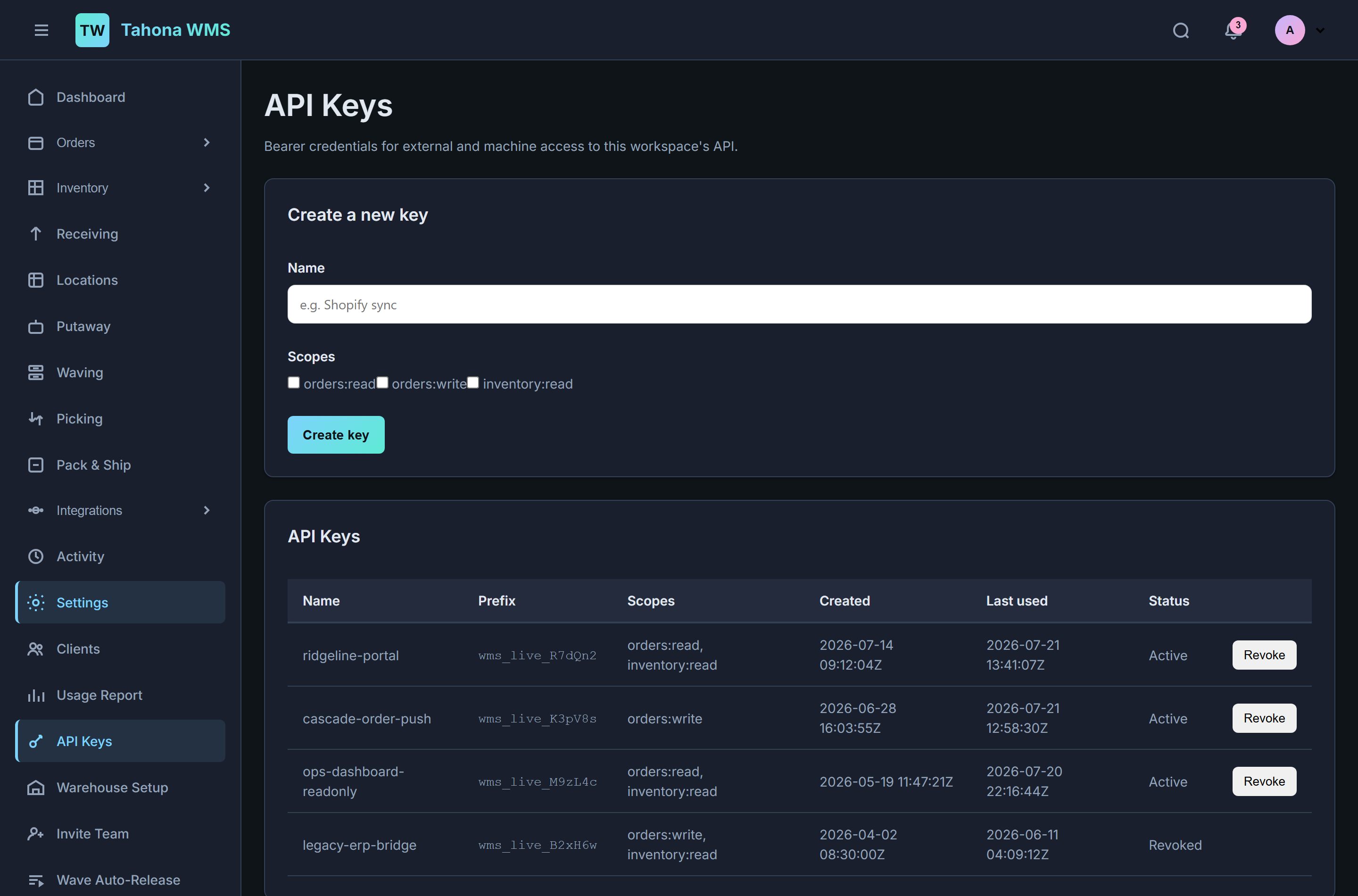Click the Inventory grid icon

pyautogui.click(x=35, y=187)
